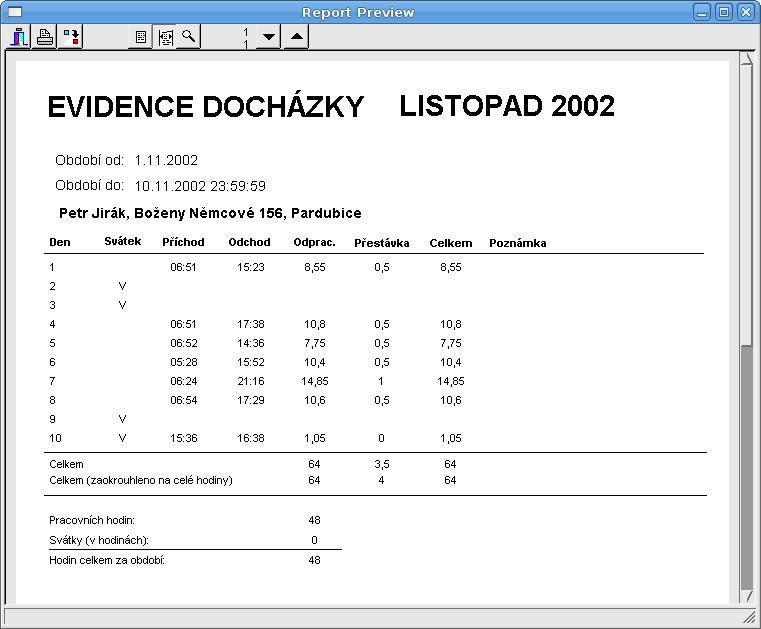Click the scrollbar up arrow at top

pyautogui.click(x=746, y=60)
